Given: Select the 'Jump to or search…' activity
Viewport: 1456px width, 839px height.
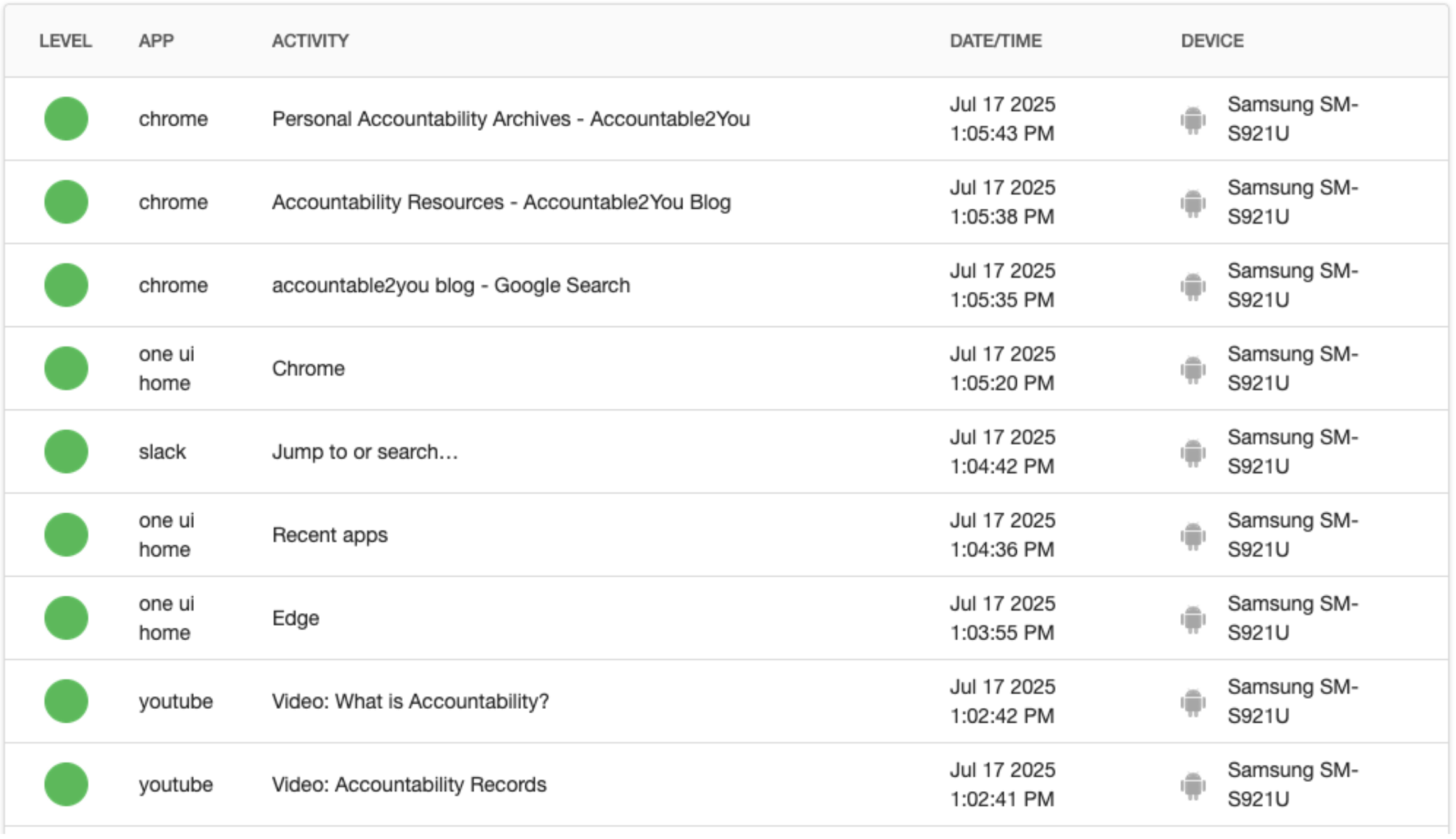Looking at the screenshot, I should [x=365, y=452].
